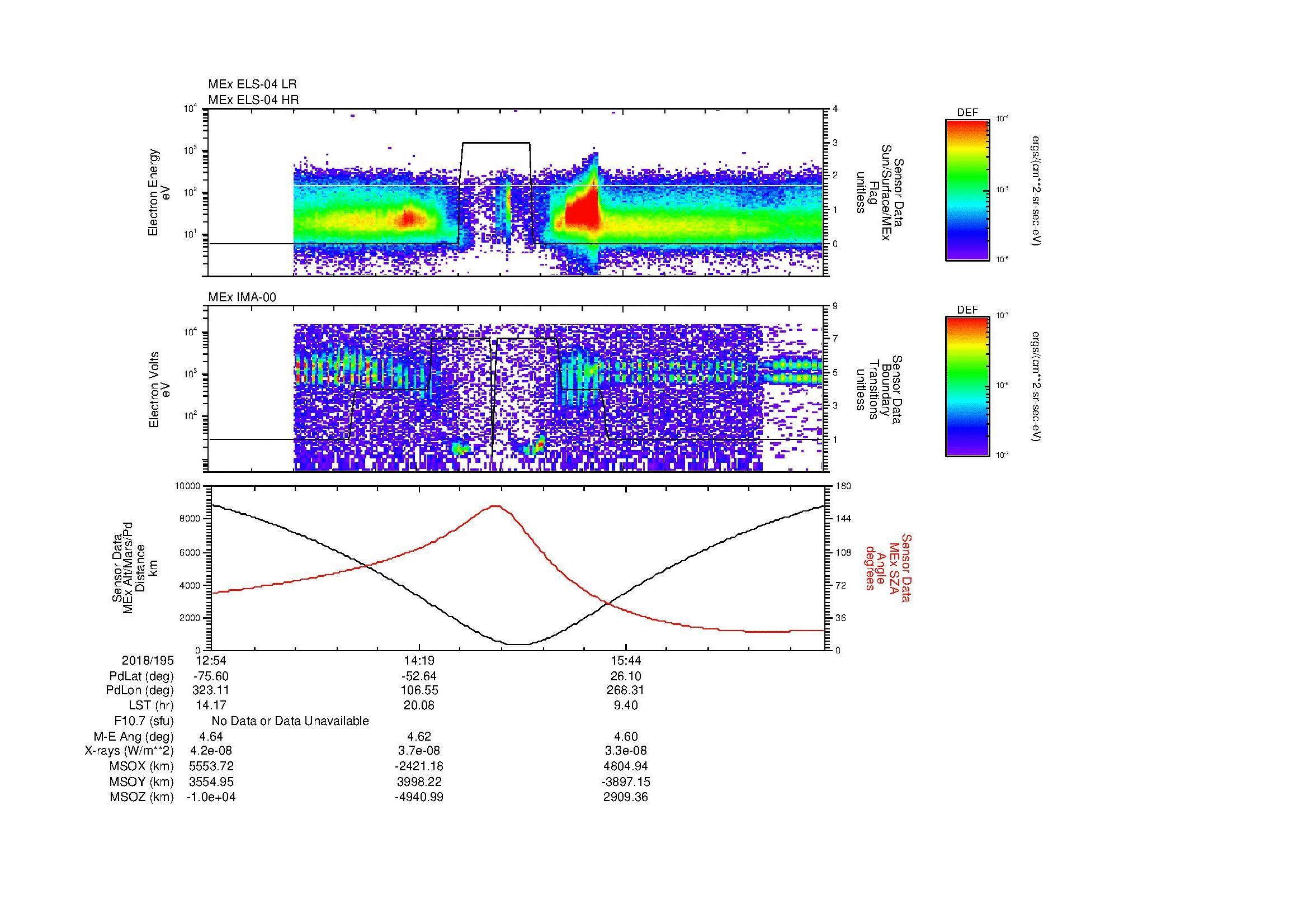Click the 180 tick on SZA axis
Viewport: 1308px width, 924px height.
click(x=844, y=486)
